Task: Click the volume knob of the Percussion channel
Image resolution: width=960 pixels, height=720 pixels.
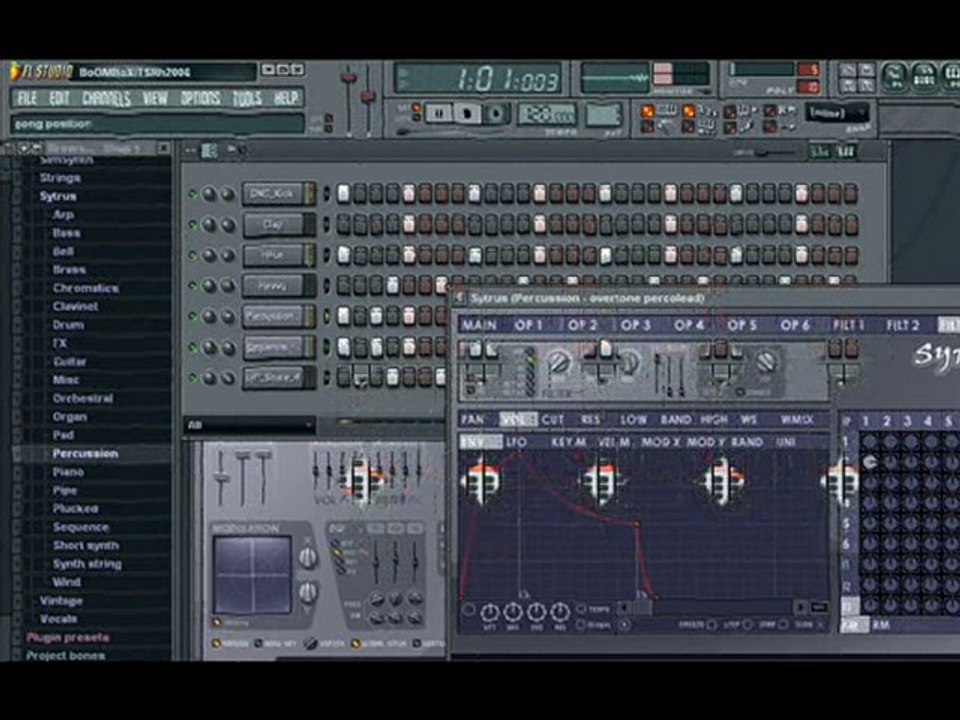Action: (228, 317)
